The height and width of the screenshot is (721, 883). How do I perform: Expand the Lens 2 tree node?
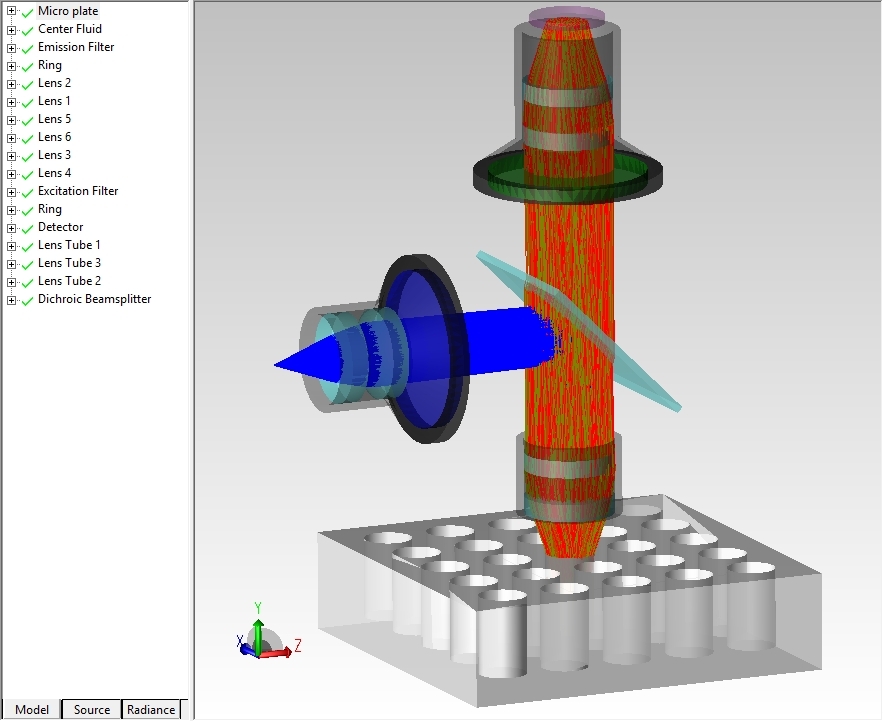pyautogui.click(x=11, y=84)
